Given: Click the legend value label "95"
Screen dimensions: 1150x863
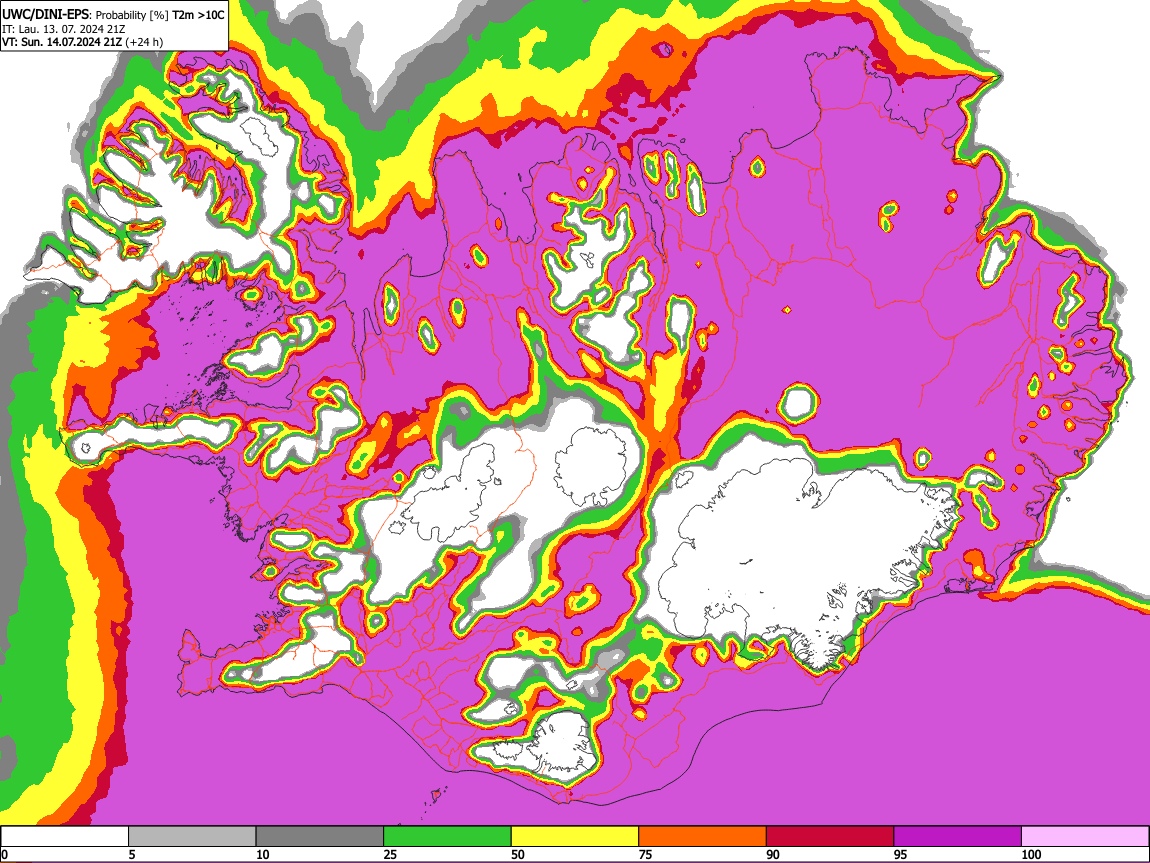Looking at the screenshot, I should [x=901, y=854].
